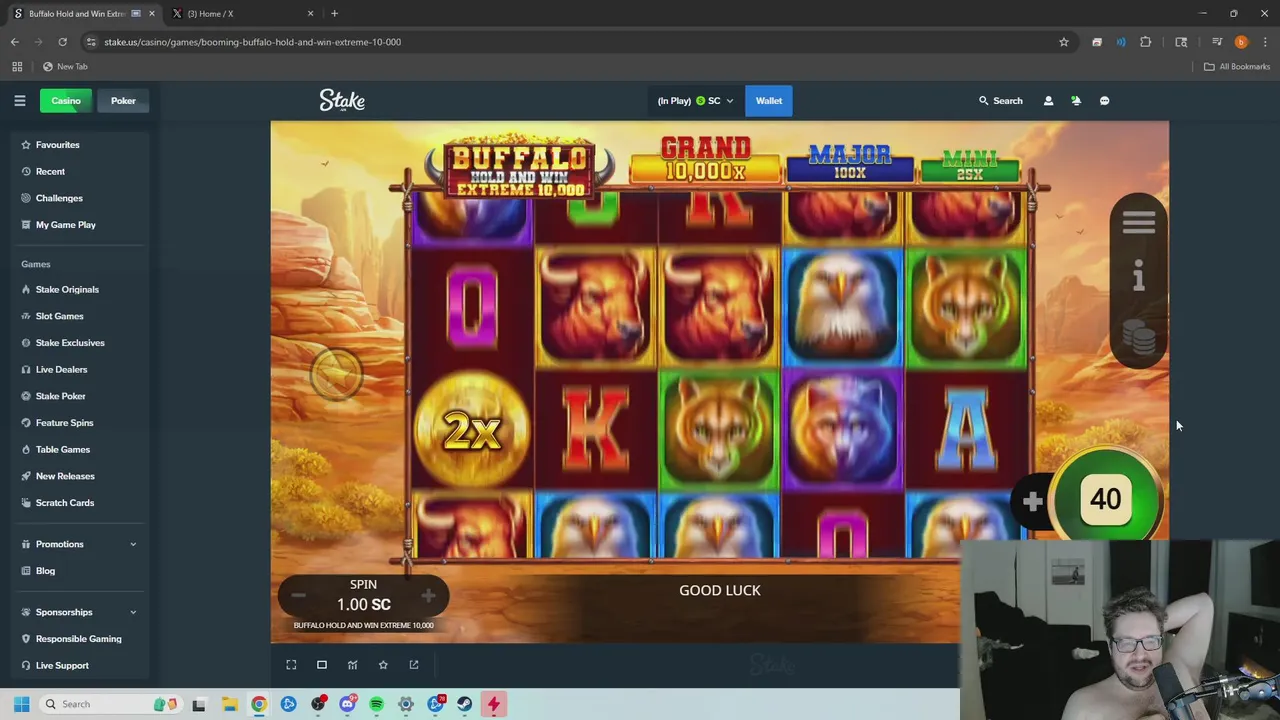Screen dimensions: 1280x720
Task: Open the coin stack bet settings
Action: point(1138,336)
